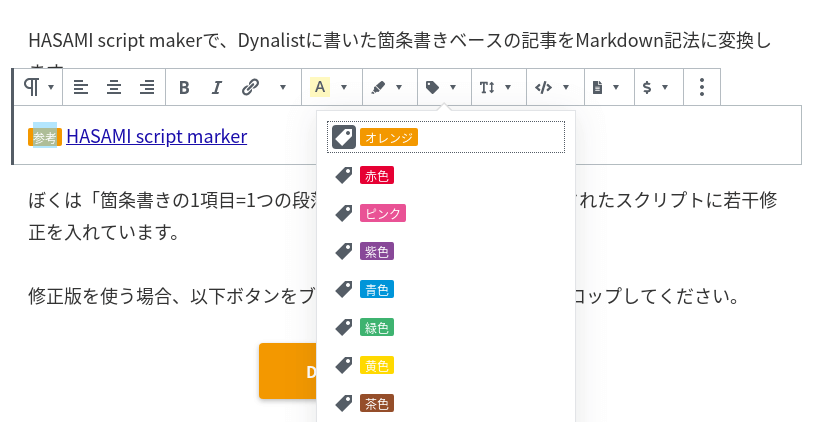Screen dimensions: 826x422
Task: Click the paragraph (pilcrow) block icon
Action: [x=32, y=87]
